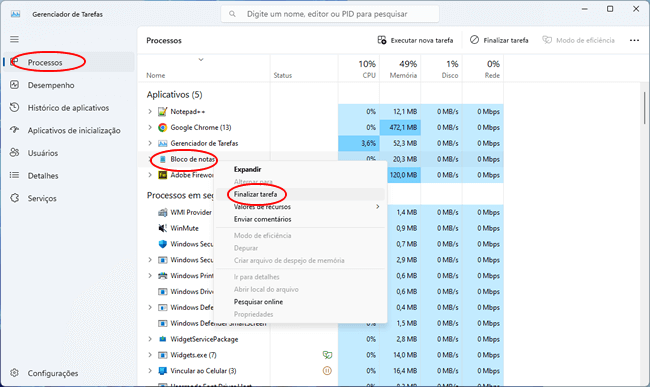The image size is (650, 387).
Task: Expand the Notepad++ process group
Action: point(150,112)
